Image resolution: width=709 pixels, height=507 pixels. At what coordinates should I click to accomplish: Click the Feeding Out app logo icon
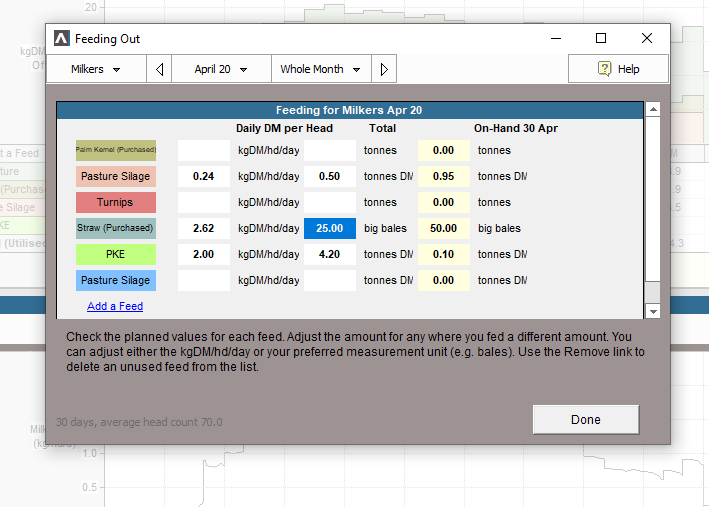pos(61,38)
